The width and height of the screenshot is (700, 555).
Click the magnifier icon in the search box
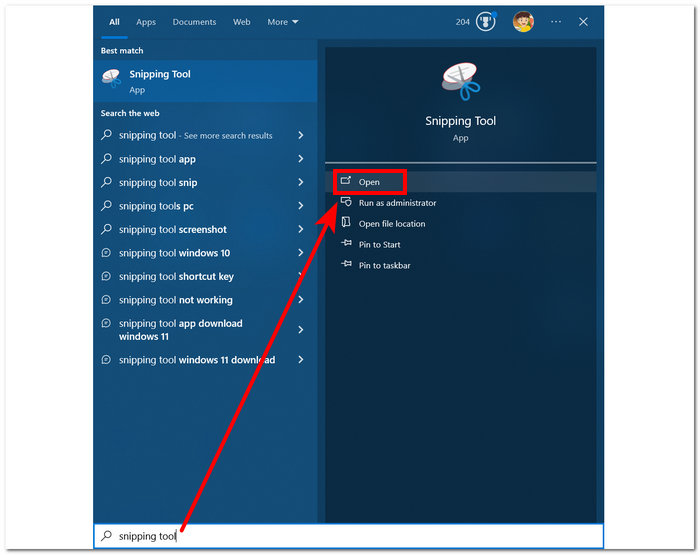(106, 536)
